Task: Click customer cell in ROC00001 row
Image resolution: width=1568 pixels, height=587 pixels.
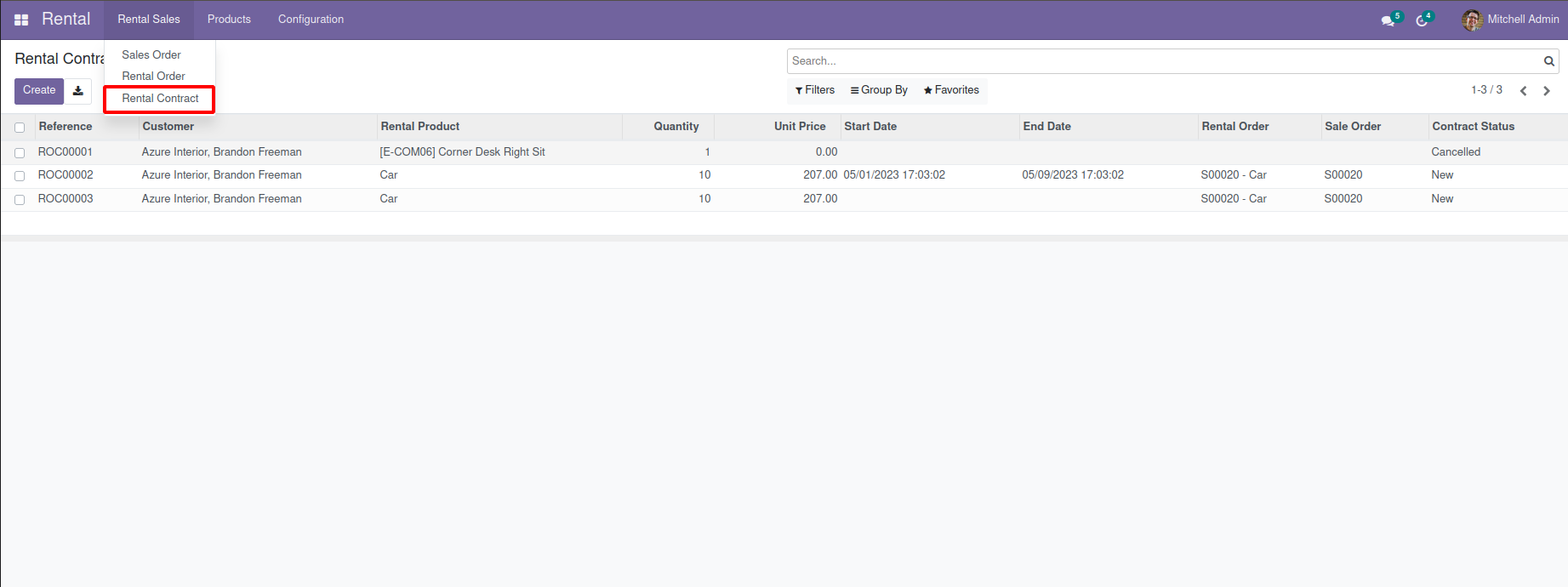Action: click(222, 152)
